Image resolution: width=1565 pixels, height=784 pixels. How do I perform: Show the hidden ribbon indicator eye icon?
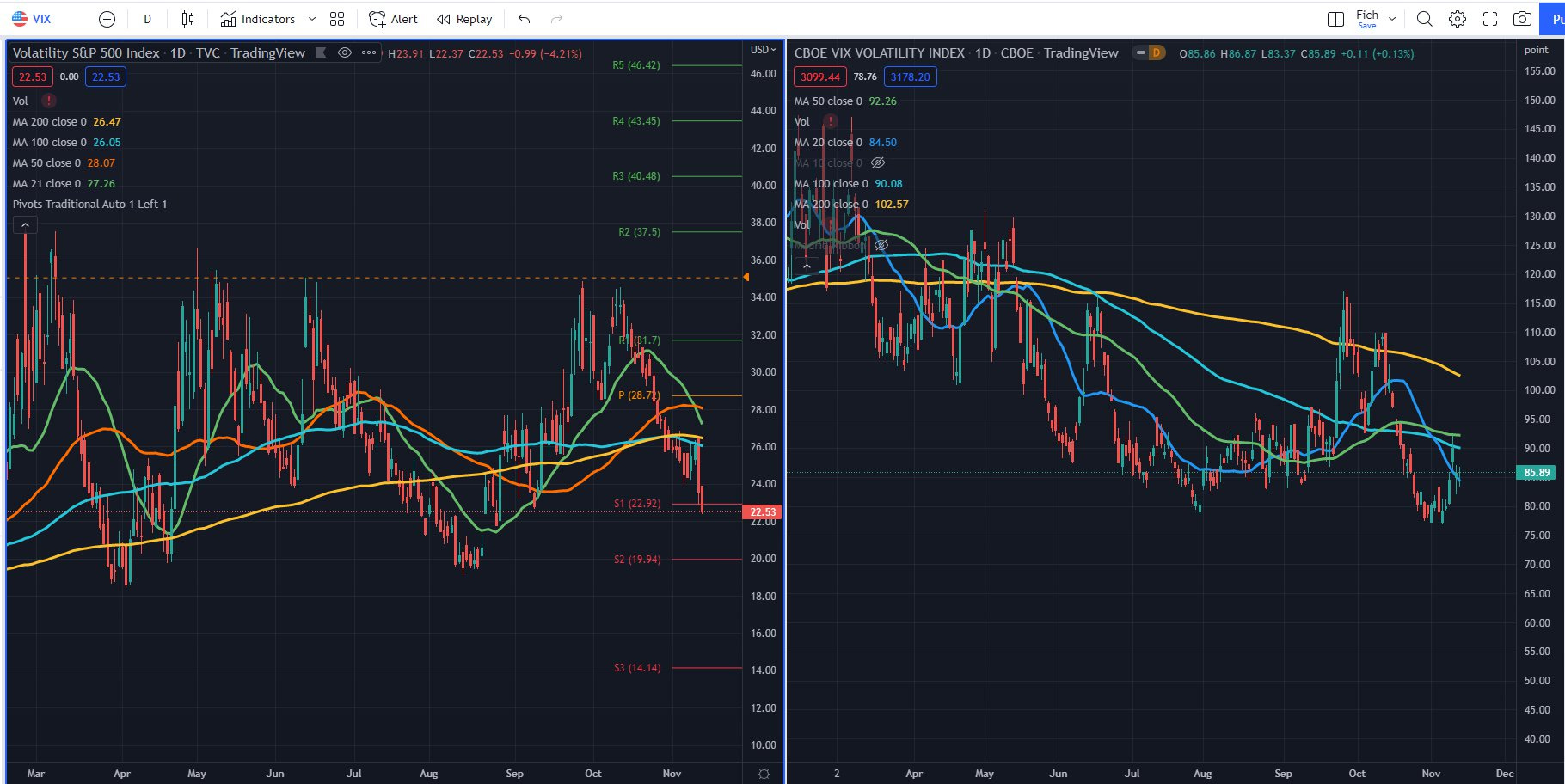(x=881, y=245)
